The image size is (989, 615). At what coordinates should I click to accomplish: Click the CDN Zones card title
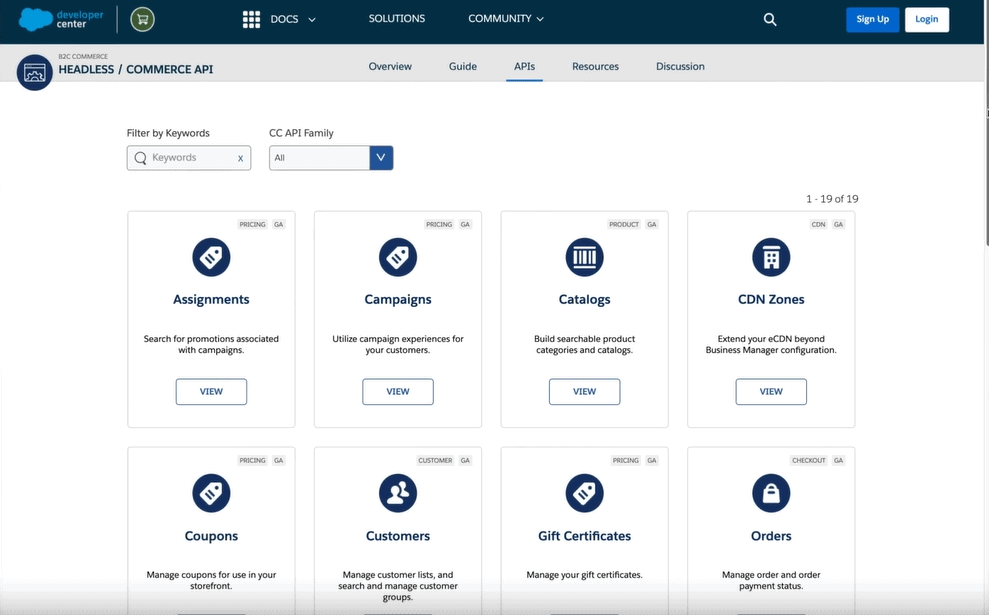point(771,300)
